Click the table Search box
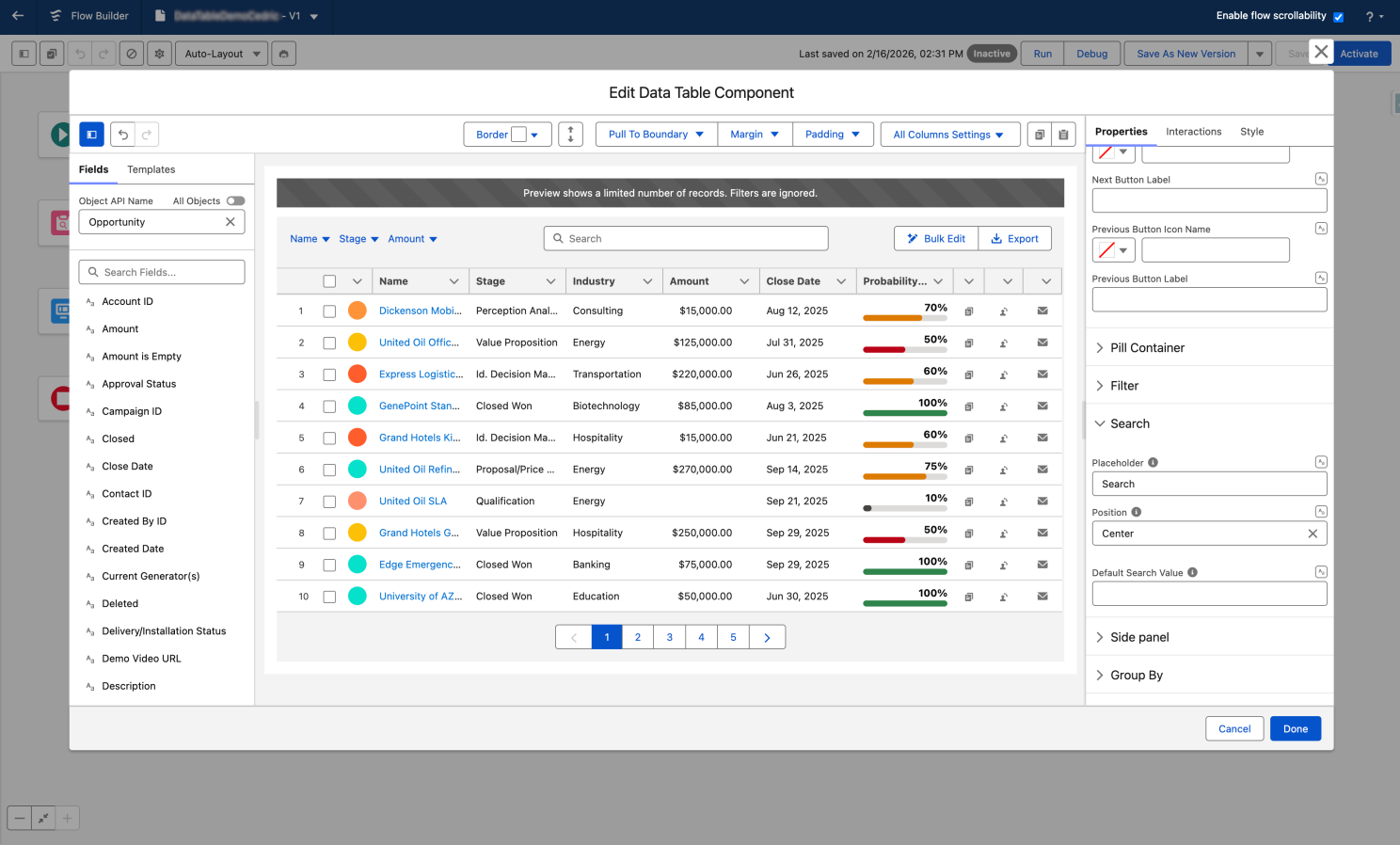 point(686,239)
